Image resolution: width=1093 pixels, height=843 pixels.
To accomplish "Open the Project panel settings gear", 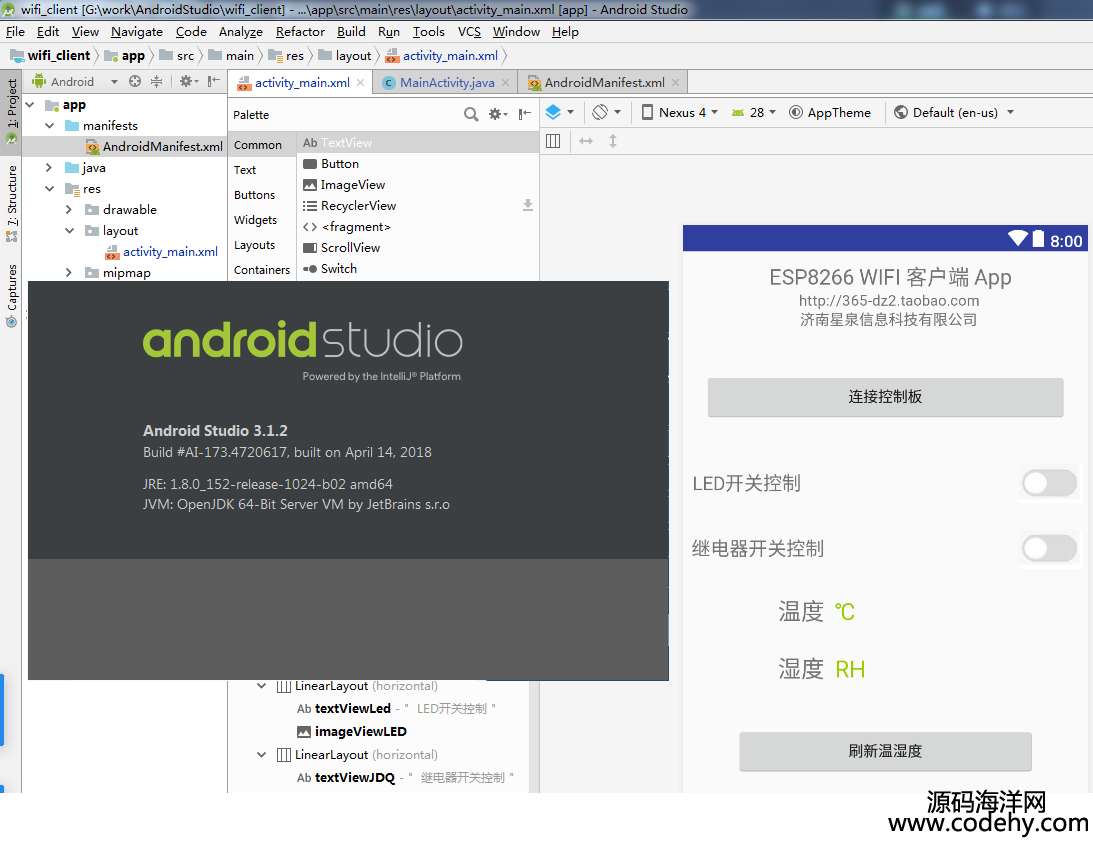I will click(x=188, y=82).
